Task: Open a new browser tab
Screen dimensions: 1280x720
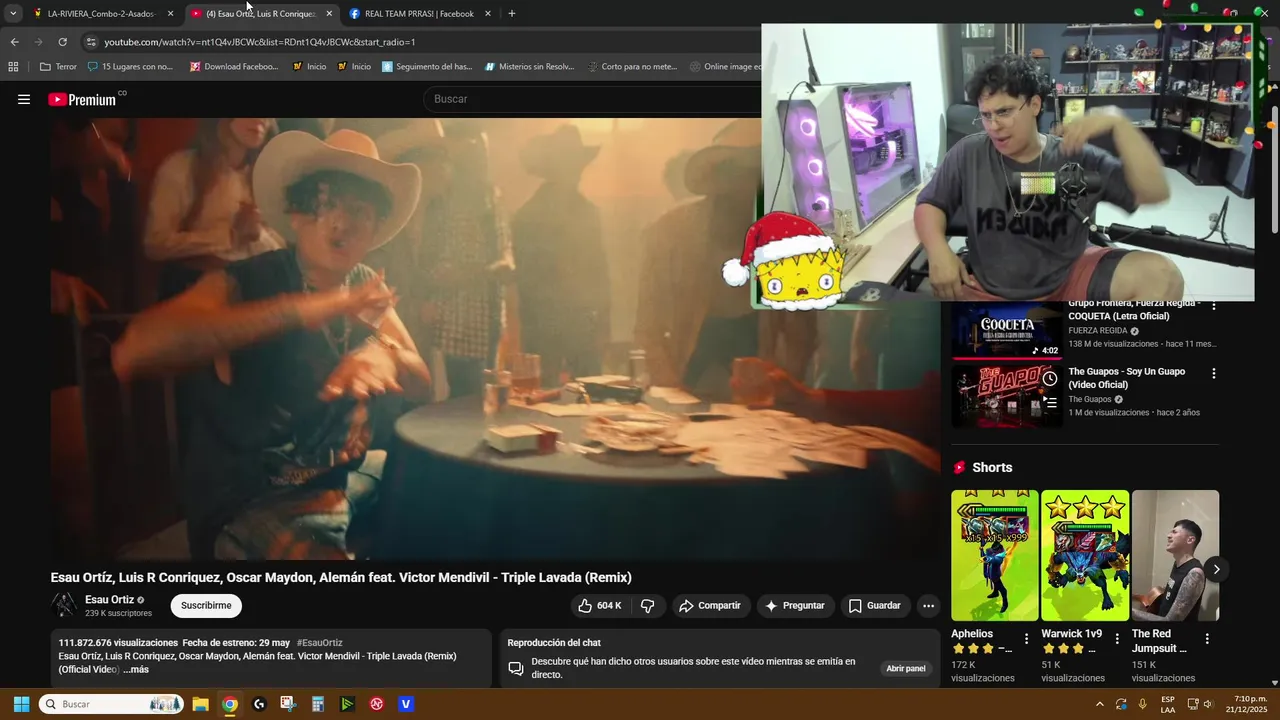Action: tap(512, 14)
